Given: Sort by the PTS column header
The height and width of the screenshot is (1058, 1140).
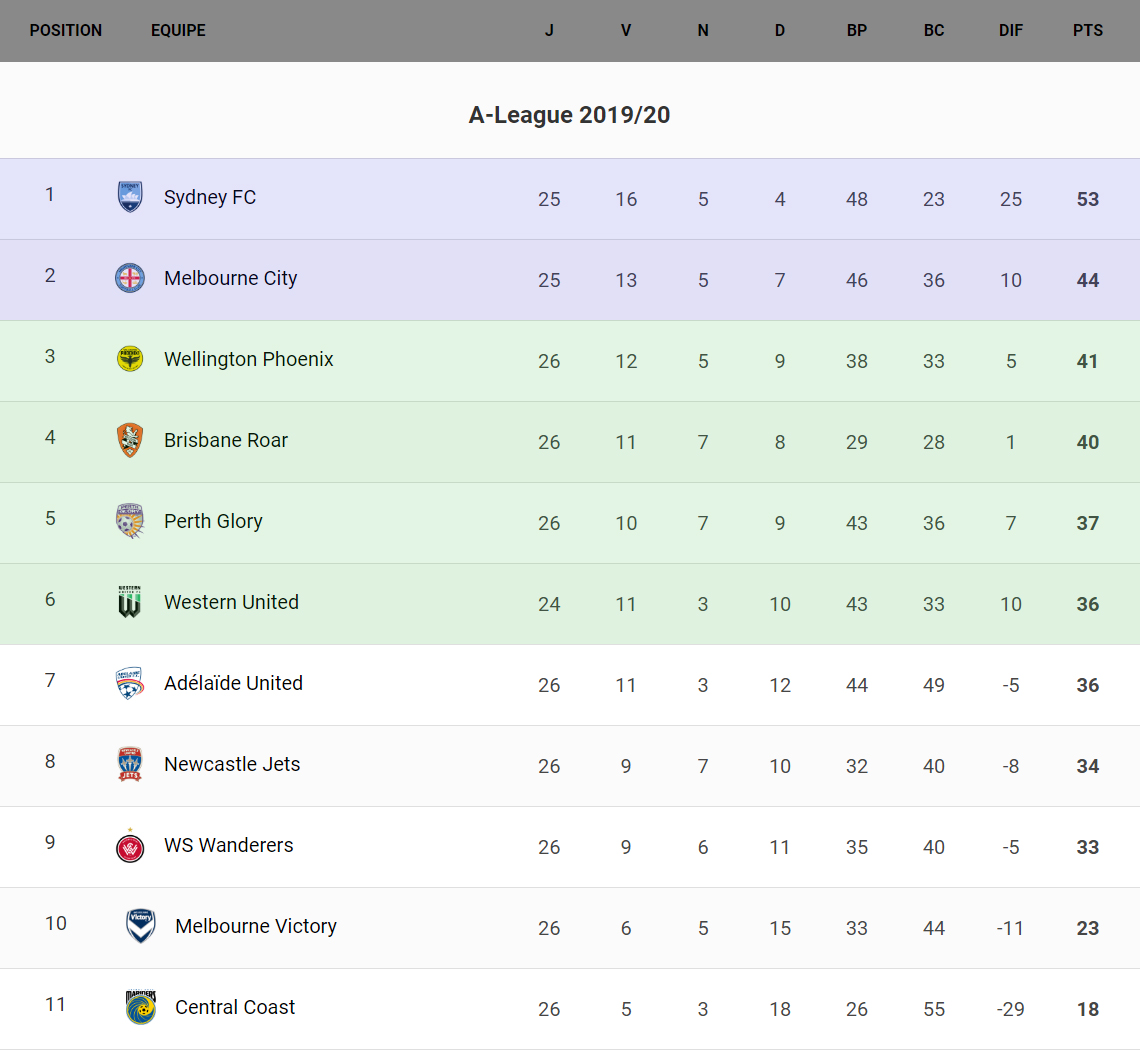Looking at the screenshot, I should click(x=1088, y=30).
